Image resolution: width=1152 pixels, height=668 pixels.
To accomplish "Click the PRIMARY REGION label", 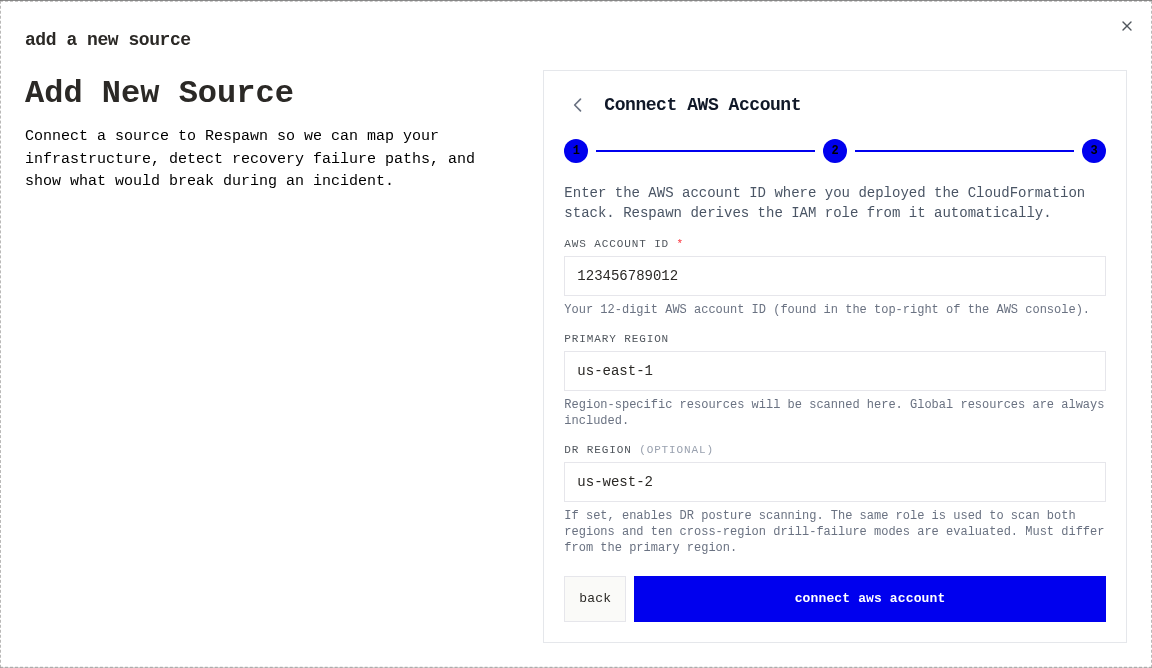I will click(616, 339).
